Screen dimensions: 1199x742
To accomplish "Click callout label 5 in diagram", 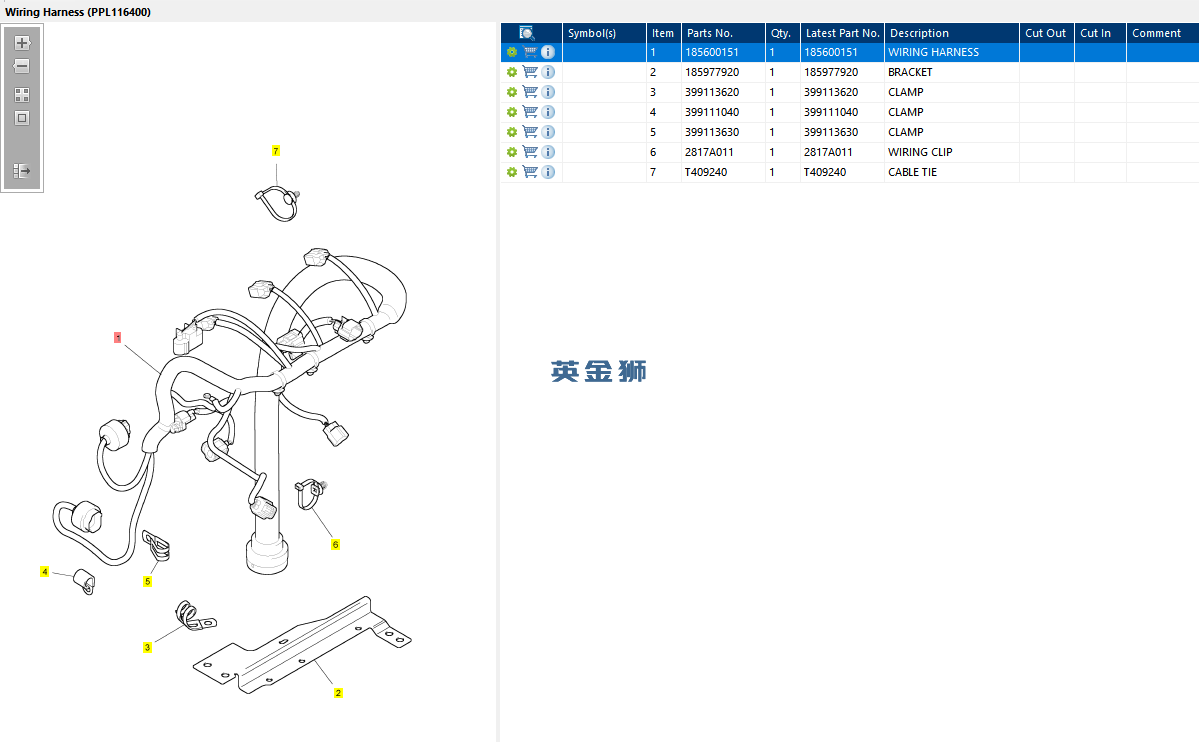I will [x=148, y=581].
